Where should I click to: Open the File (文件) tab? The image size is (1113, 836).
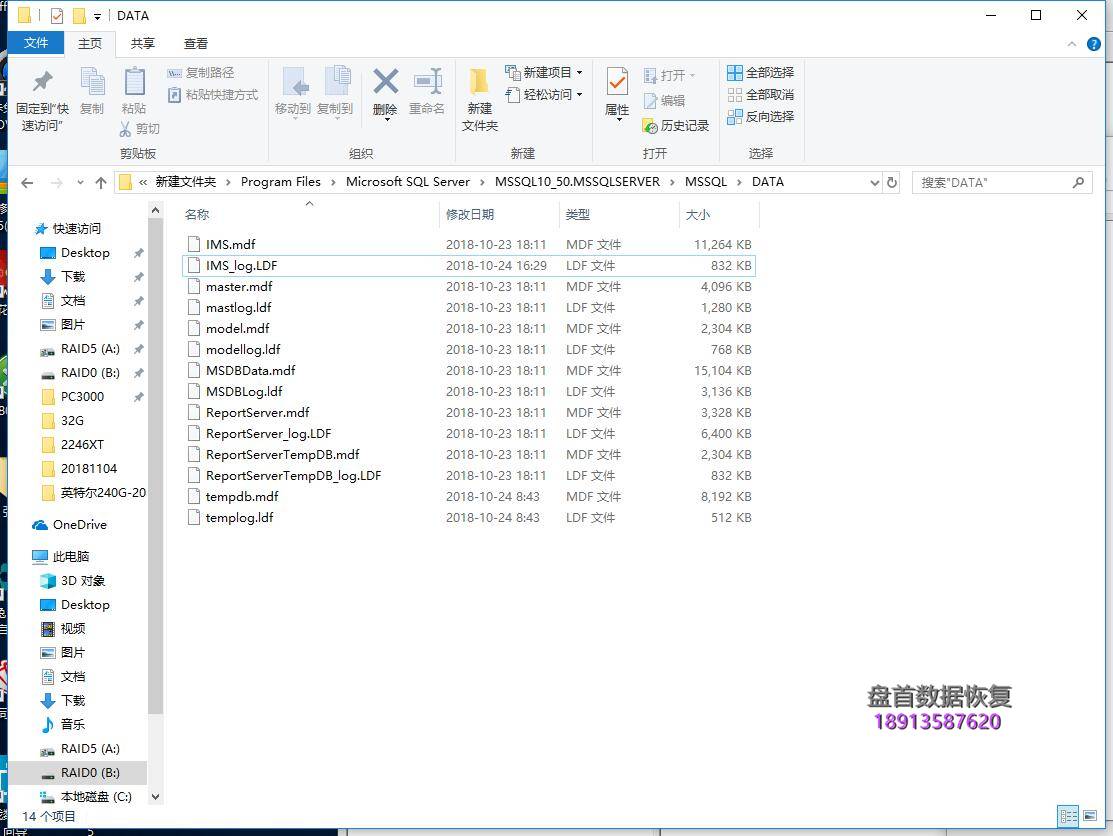click(35, 43)
